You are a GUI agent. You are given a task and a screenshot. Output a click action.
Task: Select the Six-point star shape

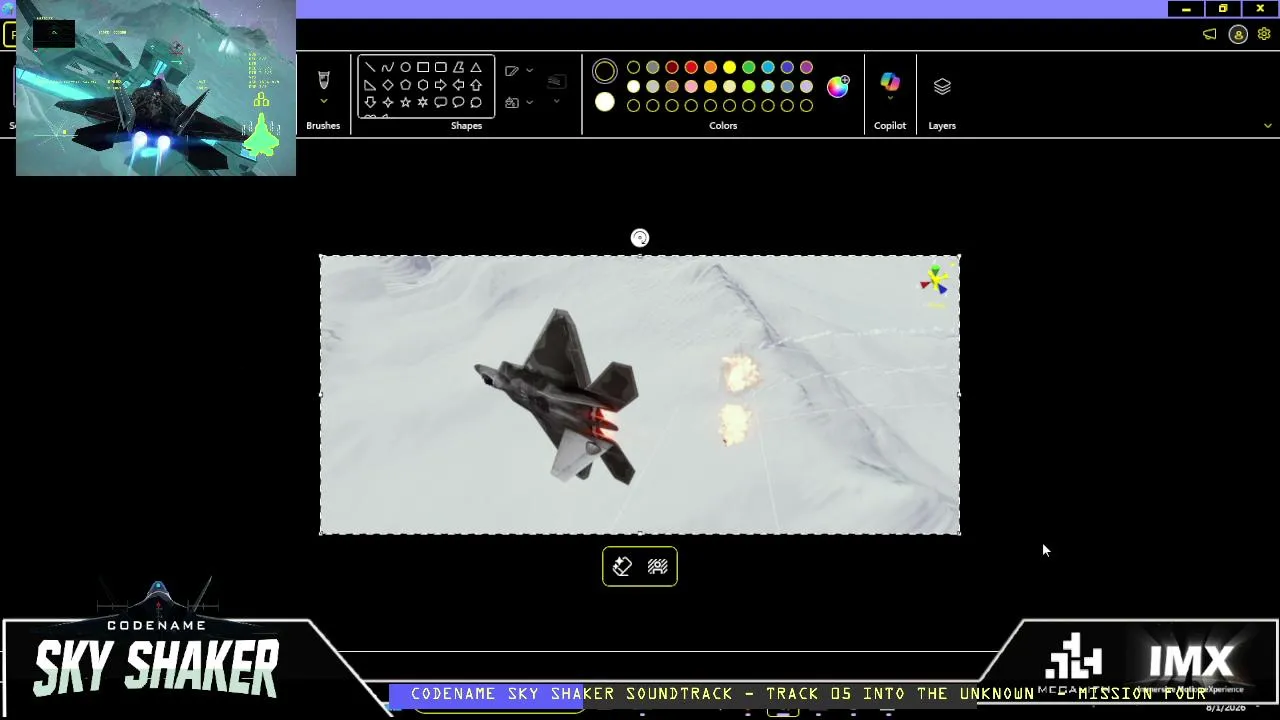coord(423,102)
